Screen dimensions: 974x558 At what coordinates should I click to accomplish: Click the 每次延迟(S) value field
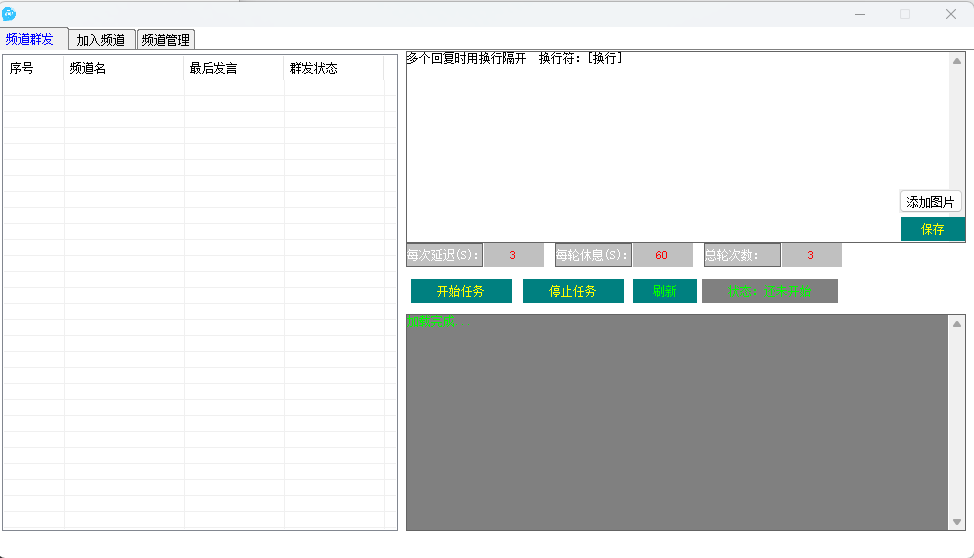[x=513, y=255]
